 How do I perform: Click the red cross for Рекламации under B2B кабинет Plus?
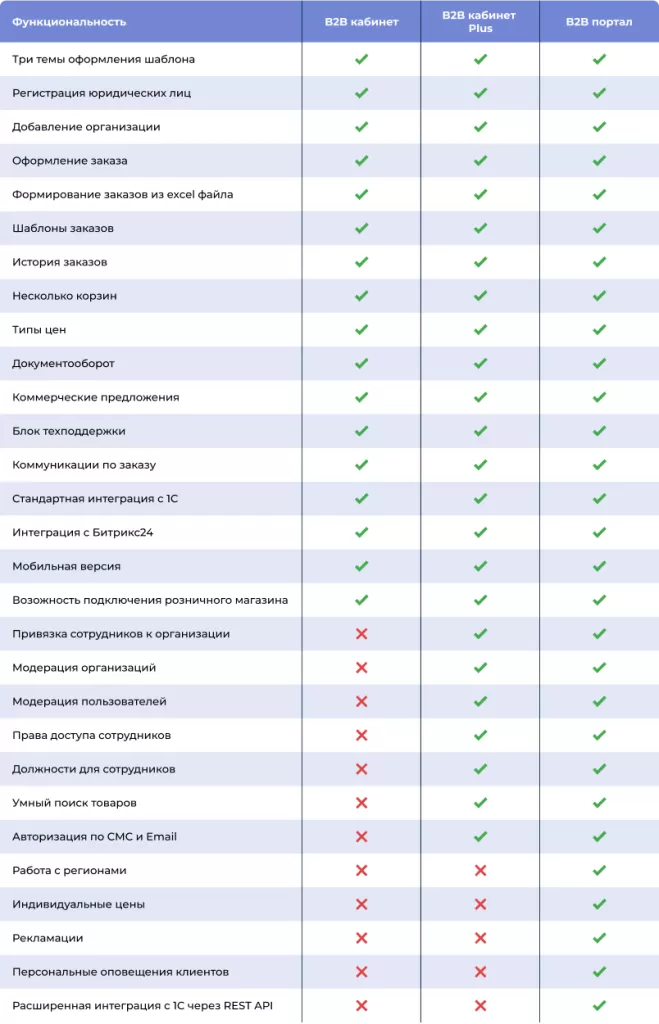(480, 938)
